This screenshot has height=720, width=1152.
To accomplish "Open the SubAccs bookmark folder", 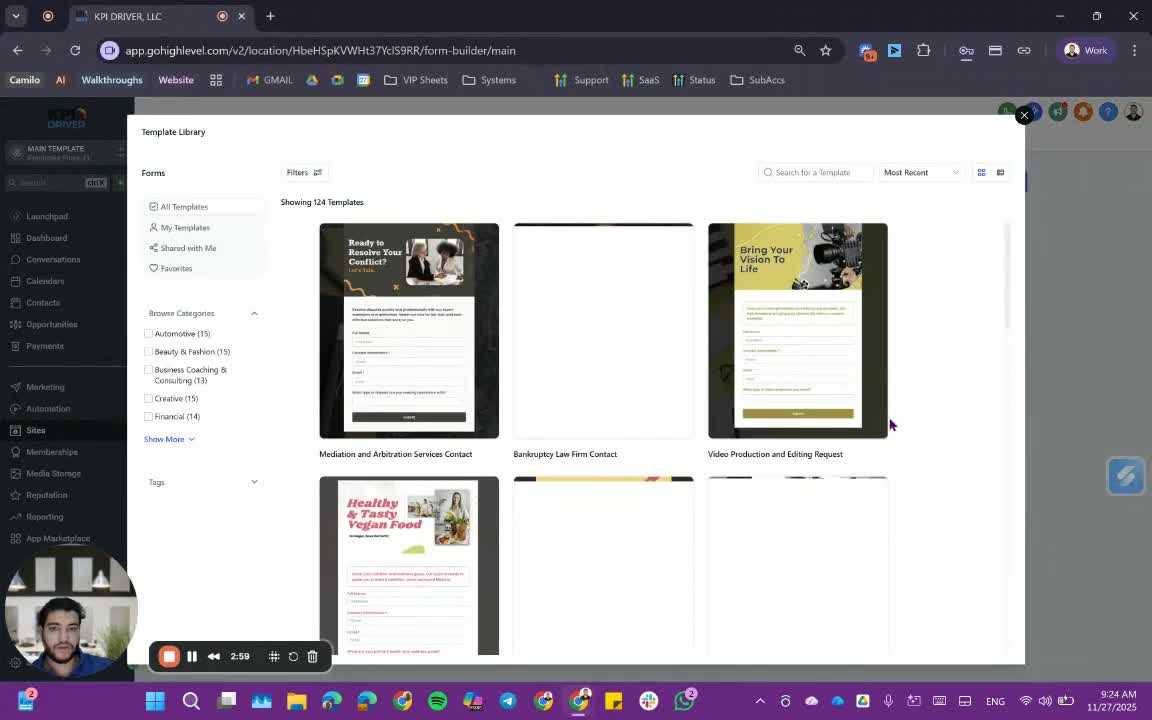I will coord(757,80).
